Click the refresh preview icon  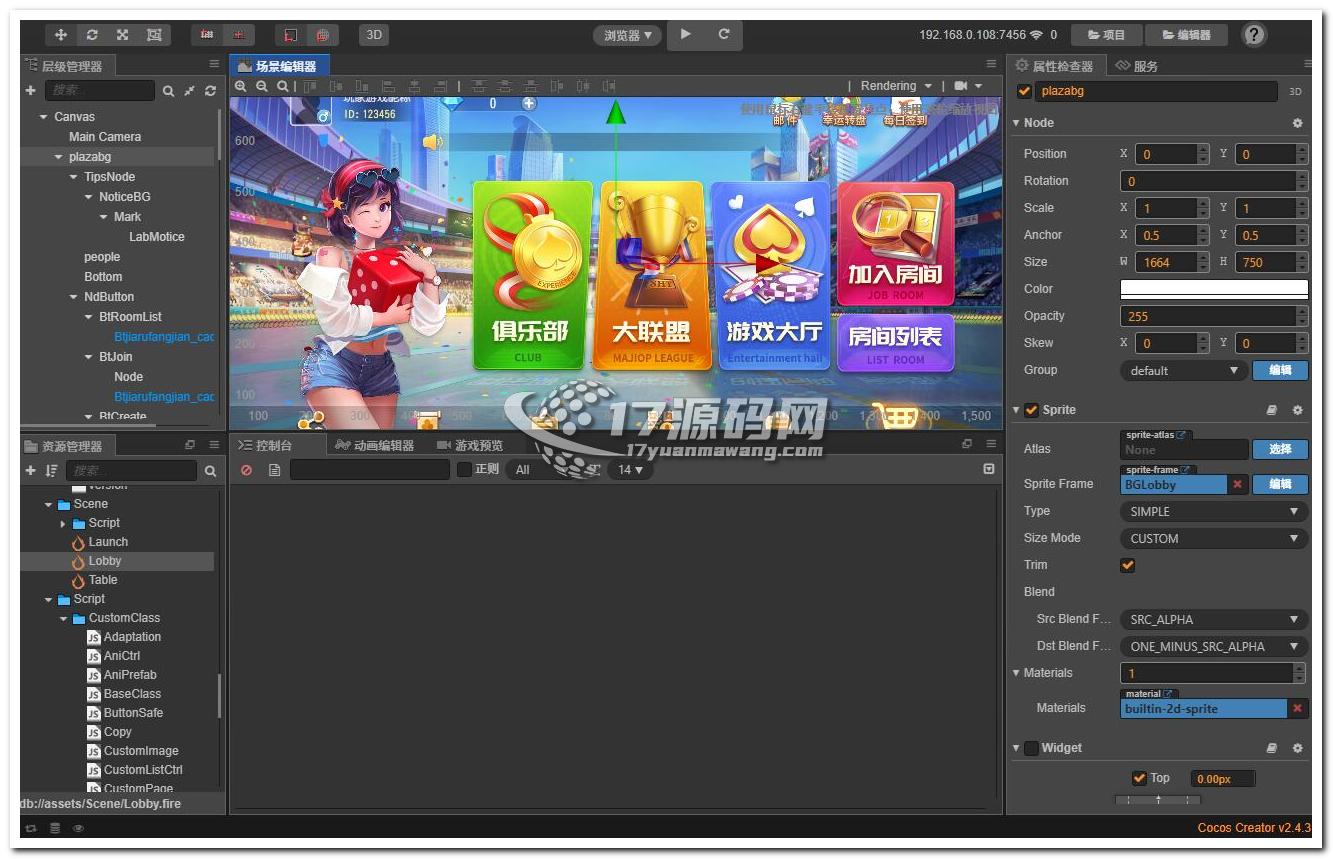[724, 34]
